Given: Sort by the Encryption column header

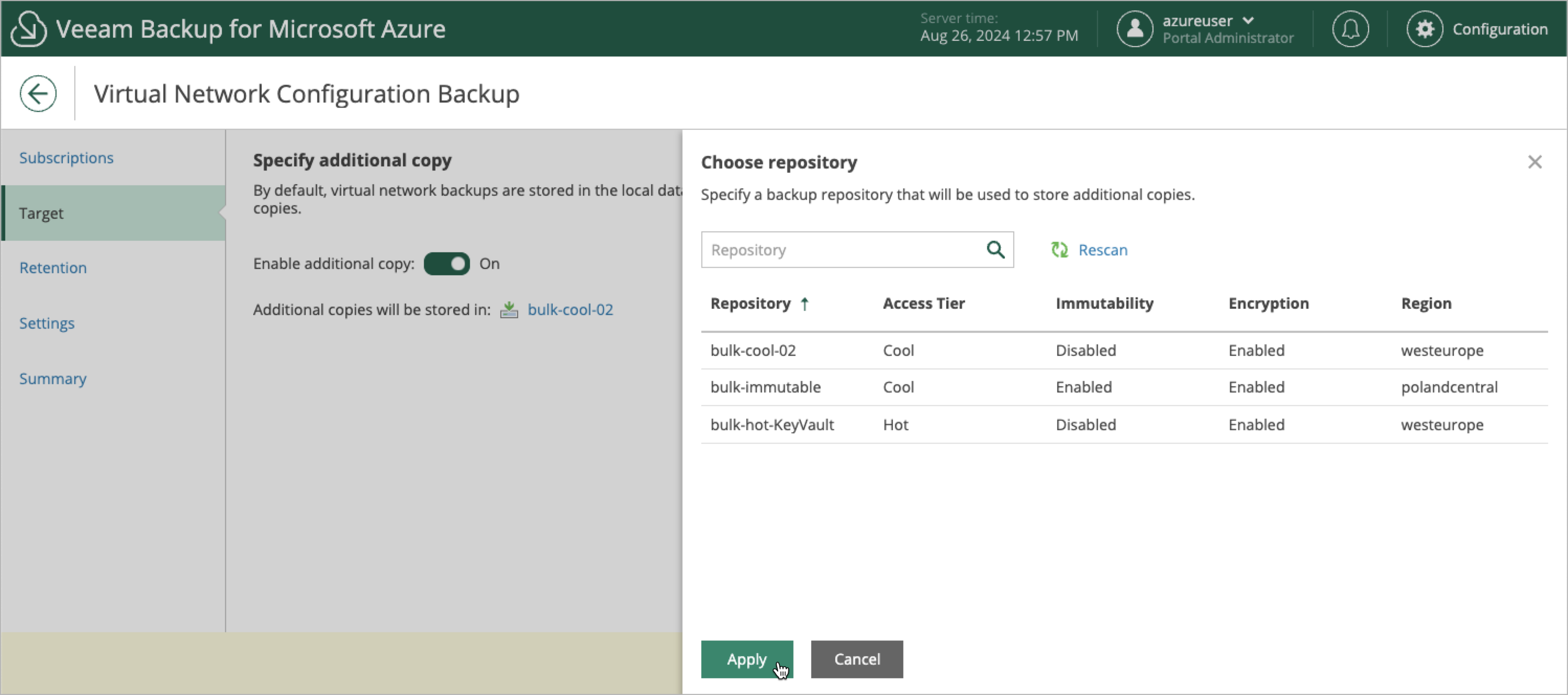Looking at the screenshot, I should [1268, 304].
